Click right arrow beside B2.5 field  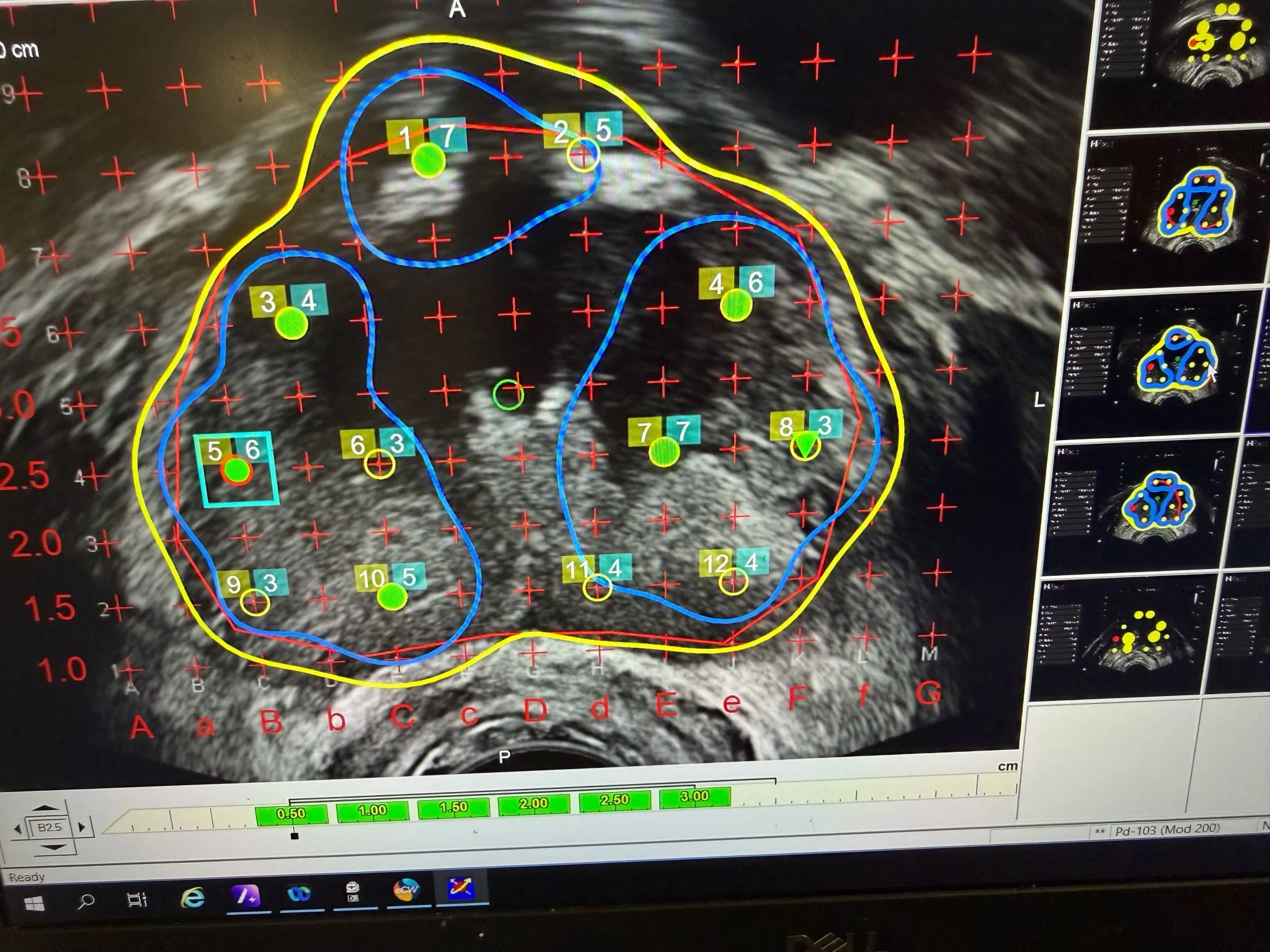pyautogui.click(x=82, y=827)
